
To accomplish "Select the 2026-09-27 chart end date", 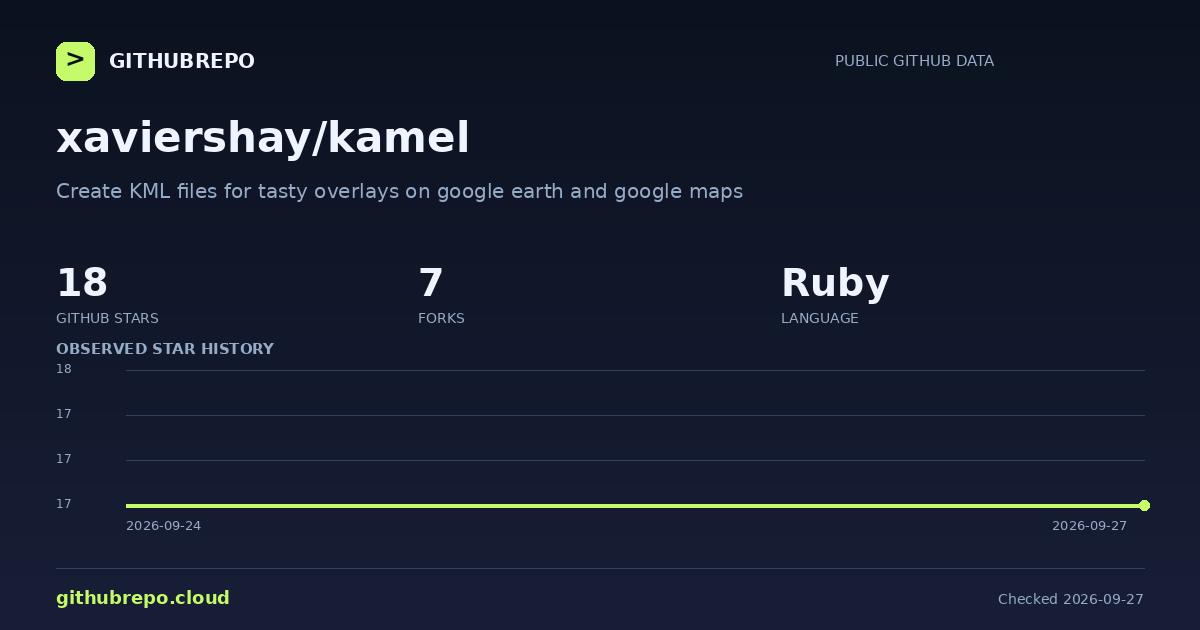I will click(1089, 526).
